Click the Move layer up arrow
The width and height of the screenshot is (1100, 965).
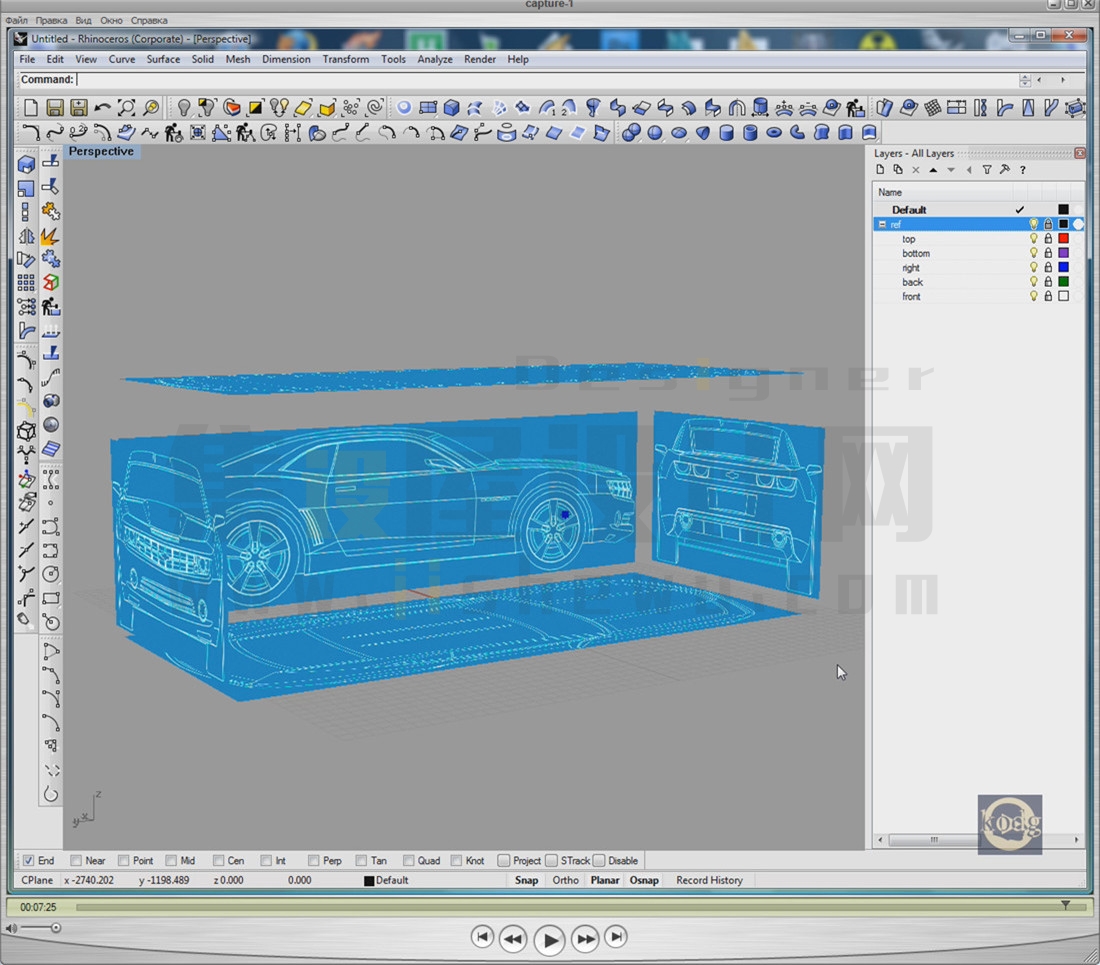point(933,170)
